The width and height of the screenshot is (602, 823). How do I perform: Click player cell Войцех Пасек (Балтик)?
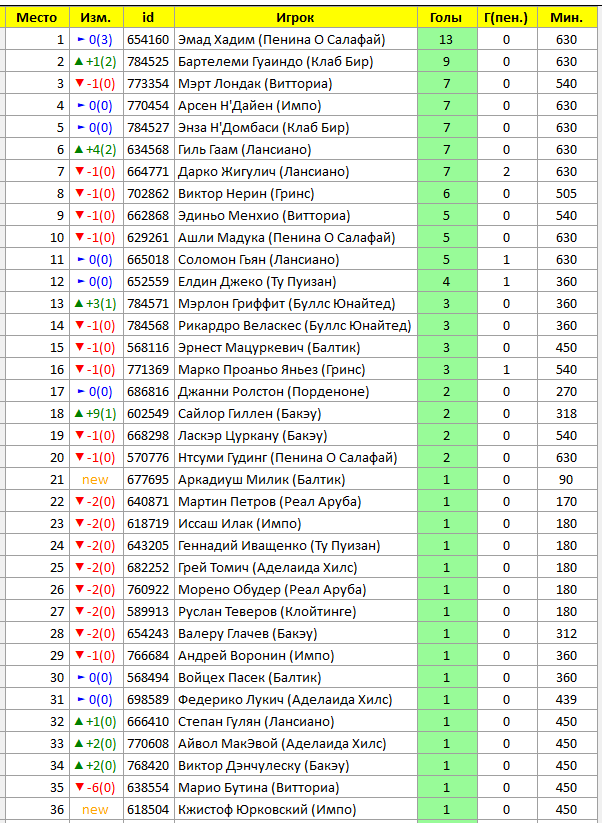tap(295, 679)
